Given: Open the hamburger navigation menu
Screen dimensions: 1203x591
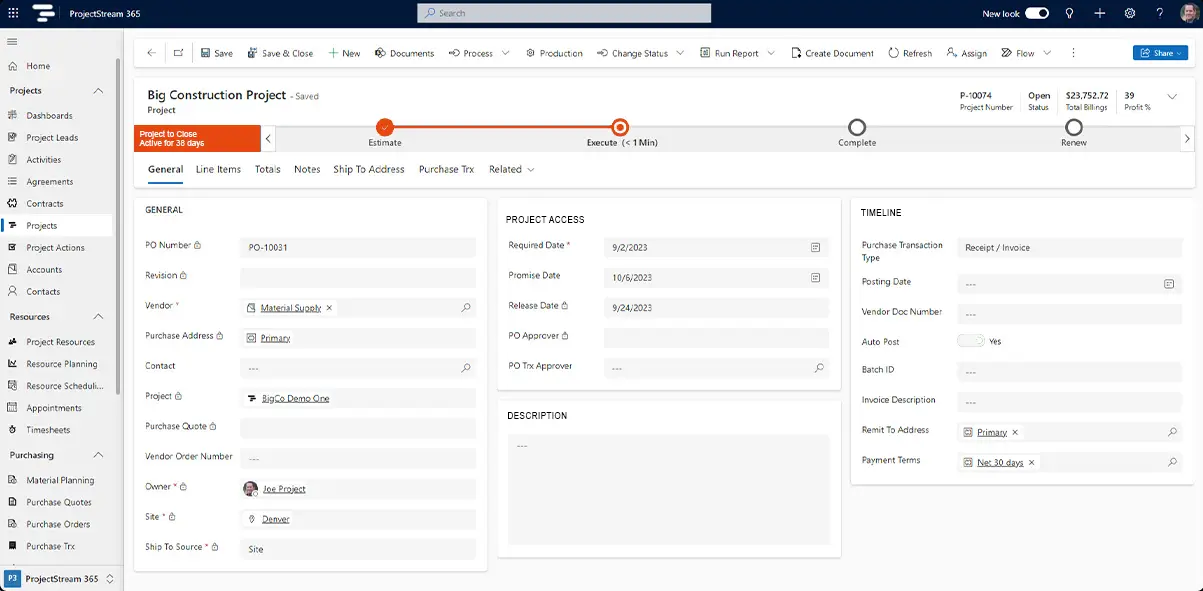Looking at the screenshot, I should click(x=13, y=42).
